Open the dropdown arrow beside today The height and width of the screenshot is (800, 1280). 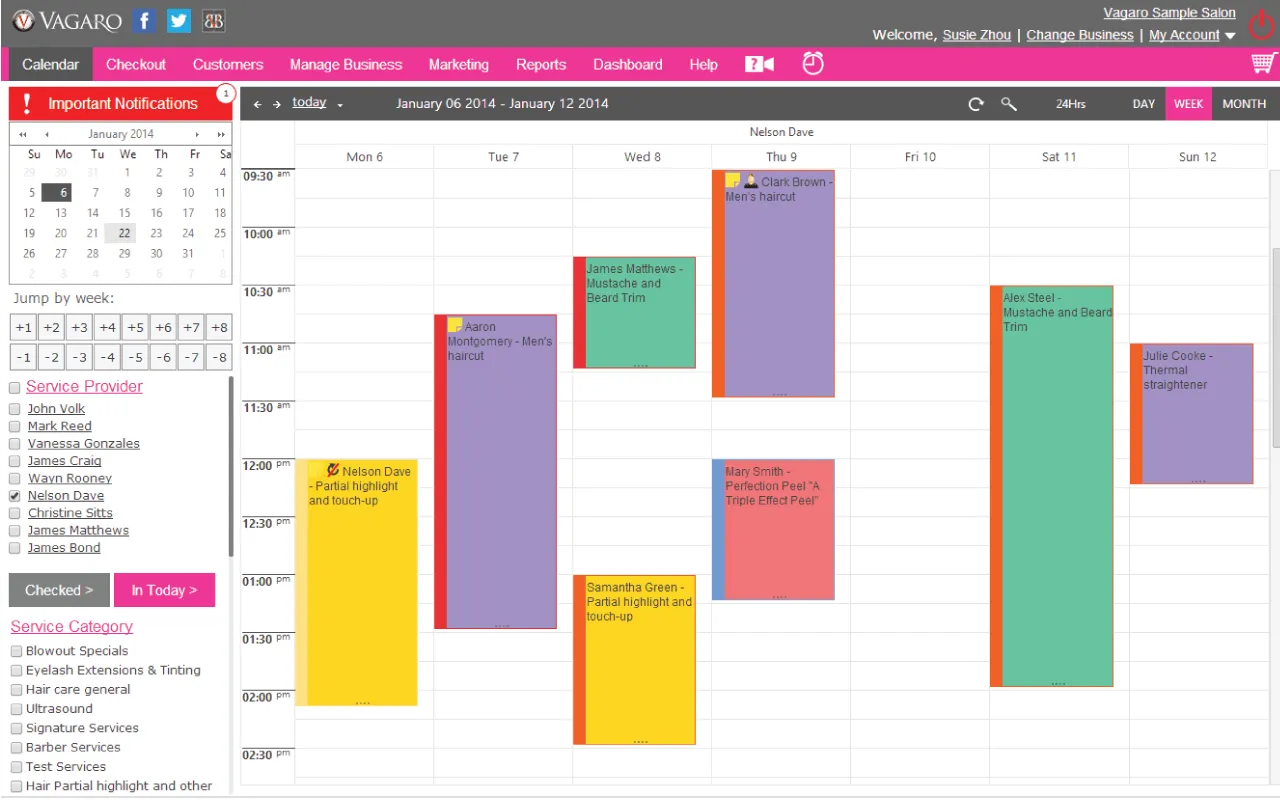[340, 105]
